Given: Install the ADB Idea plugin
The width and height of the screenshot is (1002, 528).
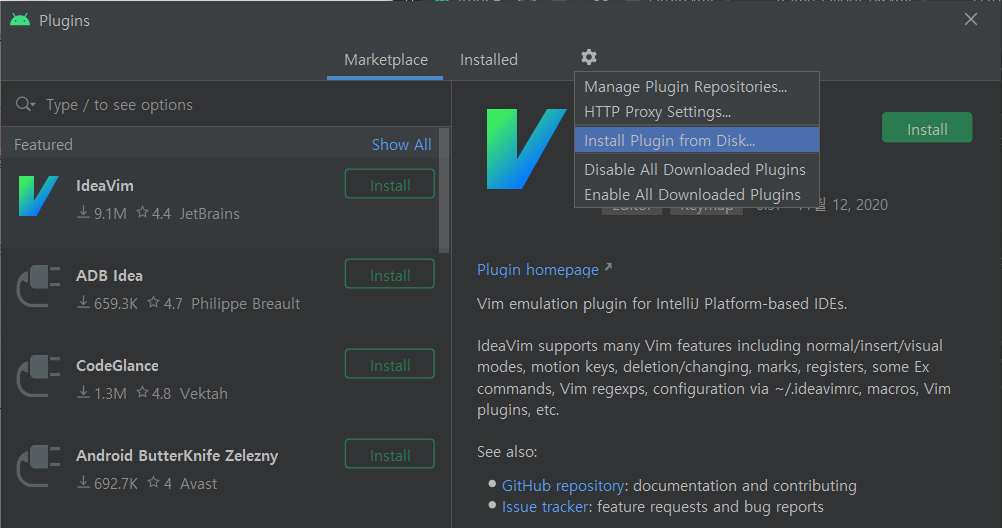Looking at the screenshot, I should point(390,275).
